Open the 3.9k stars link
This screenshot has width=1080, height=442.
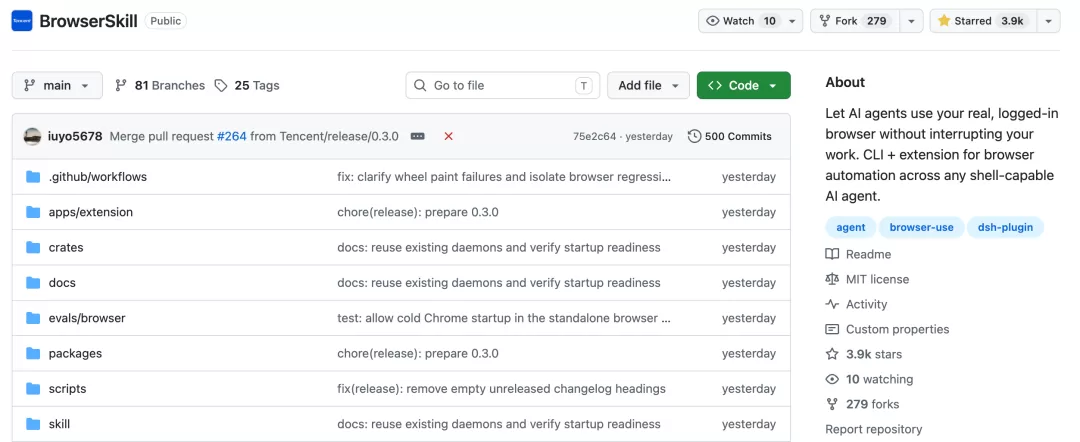pyautogui.click(x=864, y=354)
